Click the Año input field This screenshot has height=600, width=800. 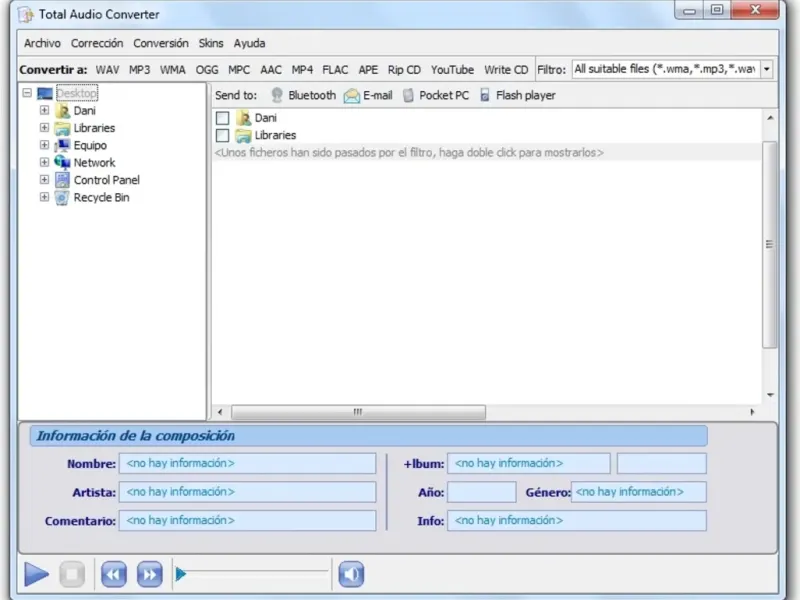tap(482, 492)
